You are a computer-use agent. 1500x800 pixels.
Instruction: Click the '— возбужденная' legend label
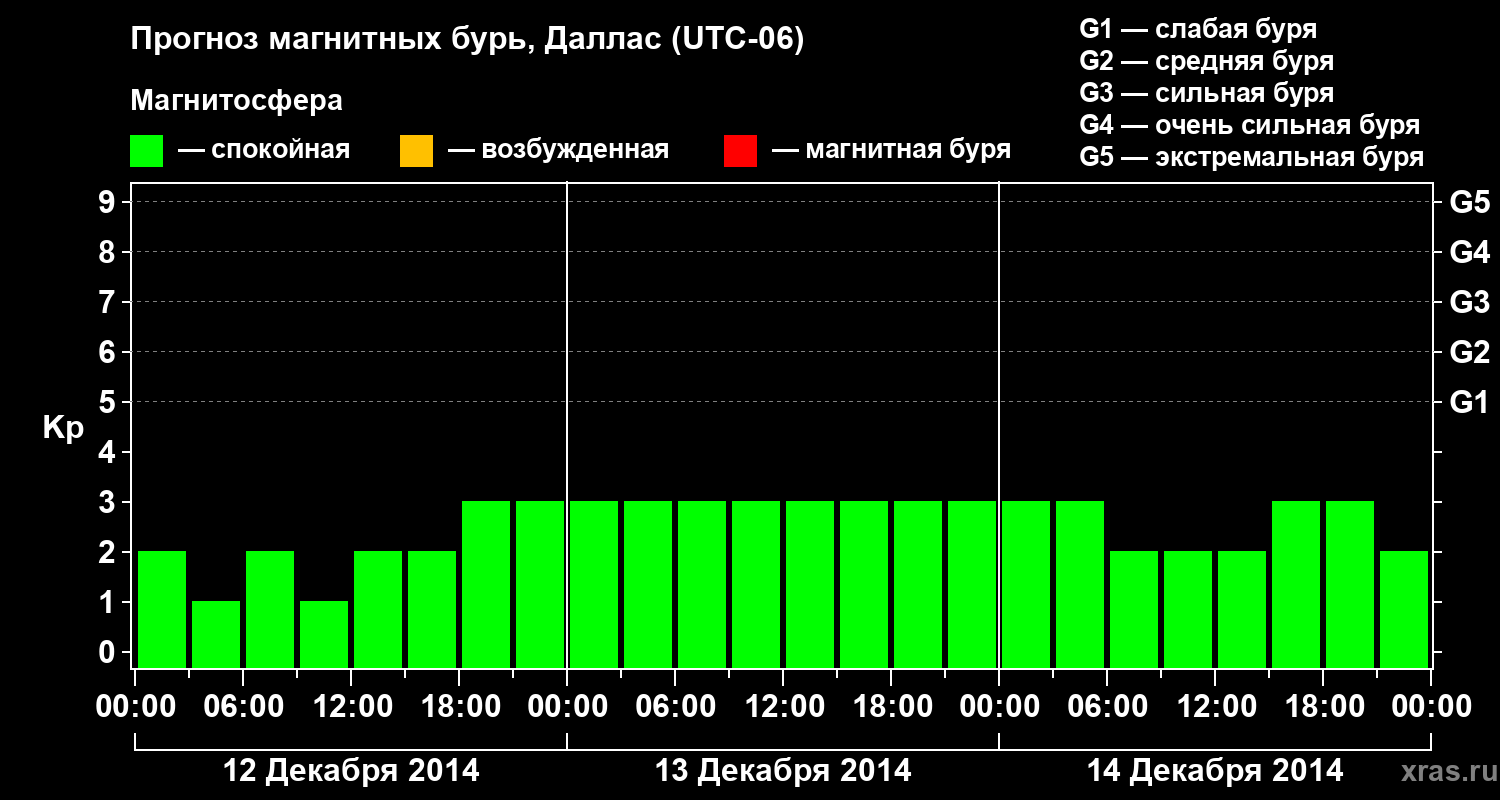(x=558, y=150)
